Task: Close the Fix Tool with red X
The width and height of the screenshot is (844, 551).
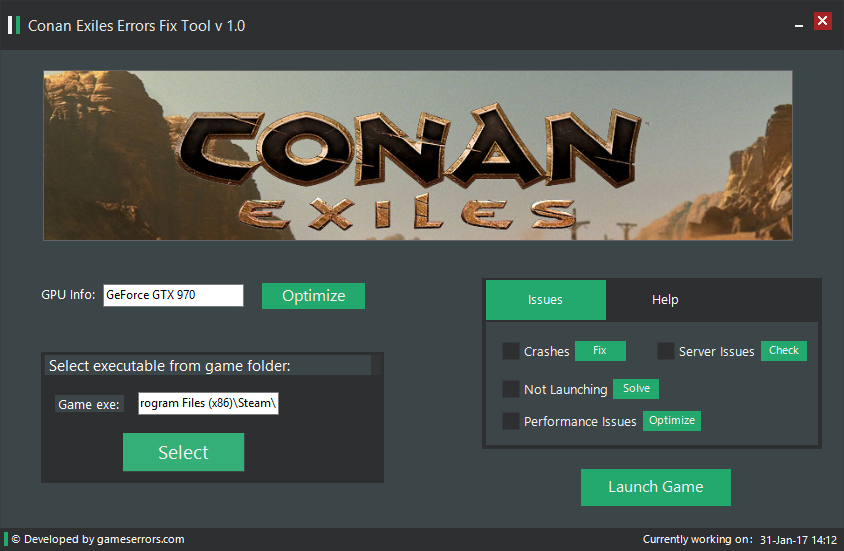Action: coord(822,21)
